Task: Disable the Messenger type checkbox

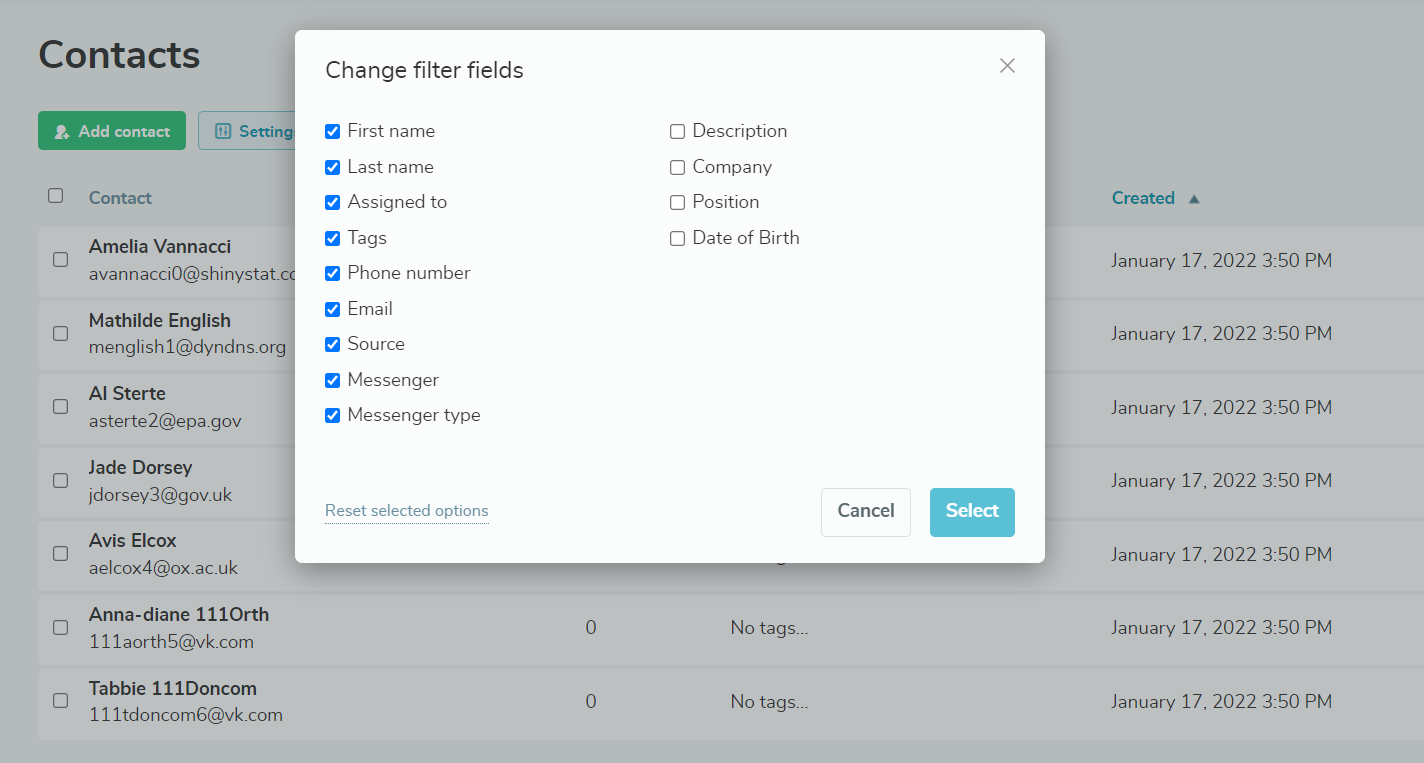Action: 333,415
